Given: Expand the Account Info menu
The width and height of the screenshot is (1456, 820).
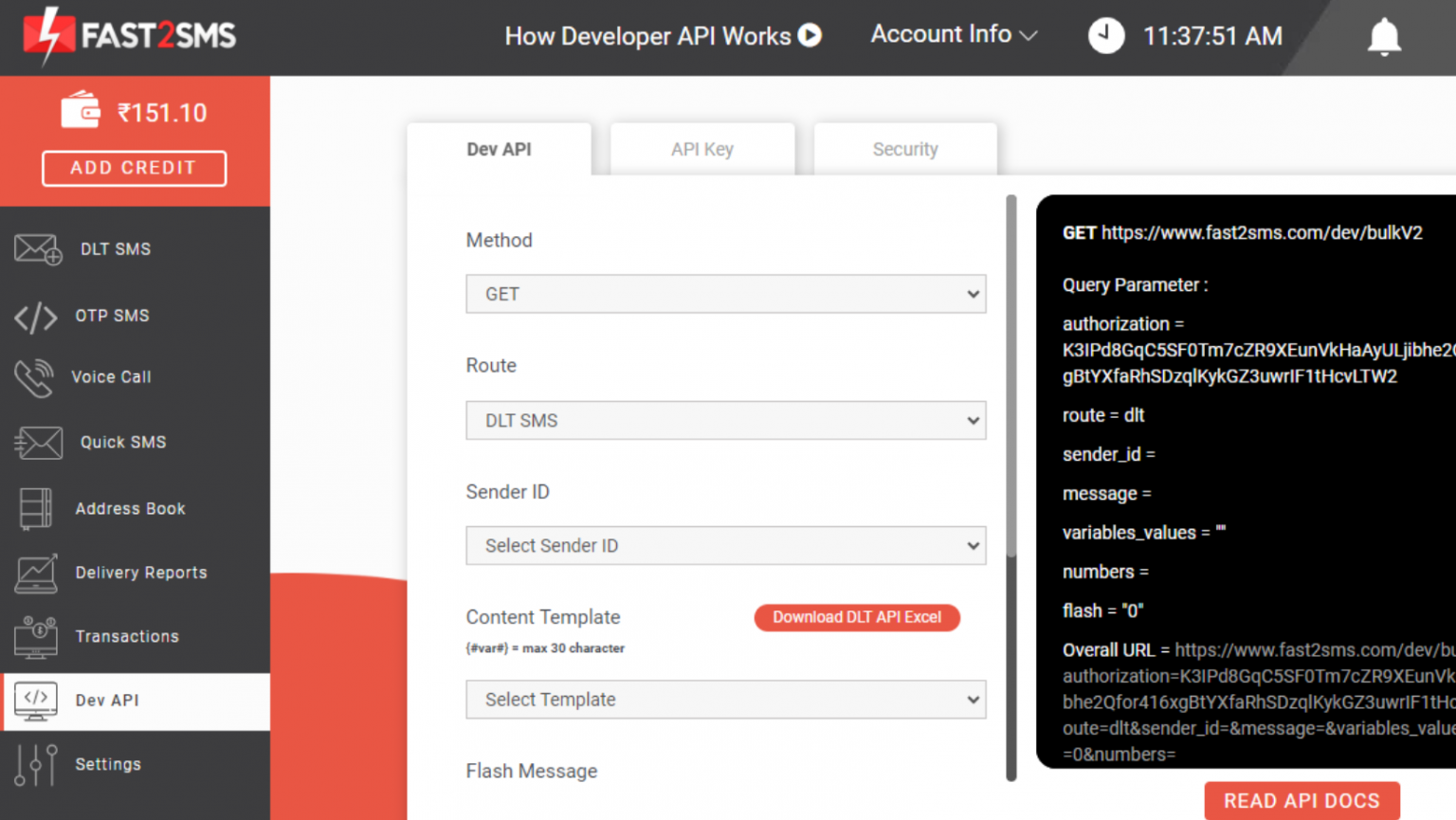Looking at the screenshot, I should point(952,34).
